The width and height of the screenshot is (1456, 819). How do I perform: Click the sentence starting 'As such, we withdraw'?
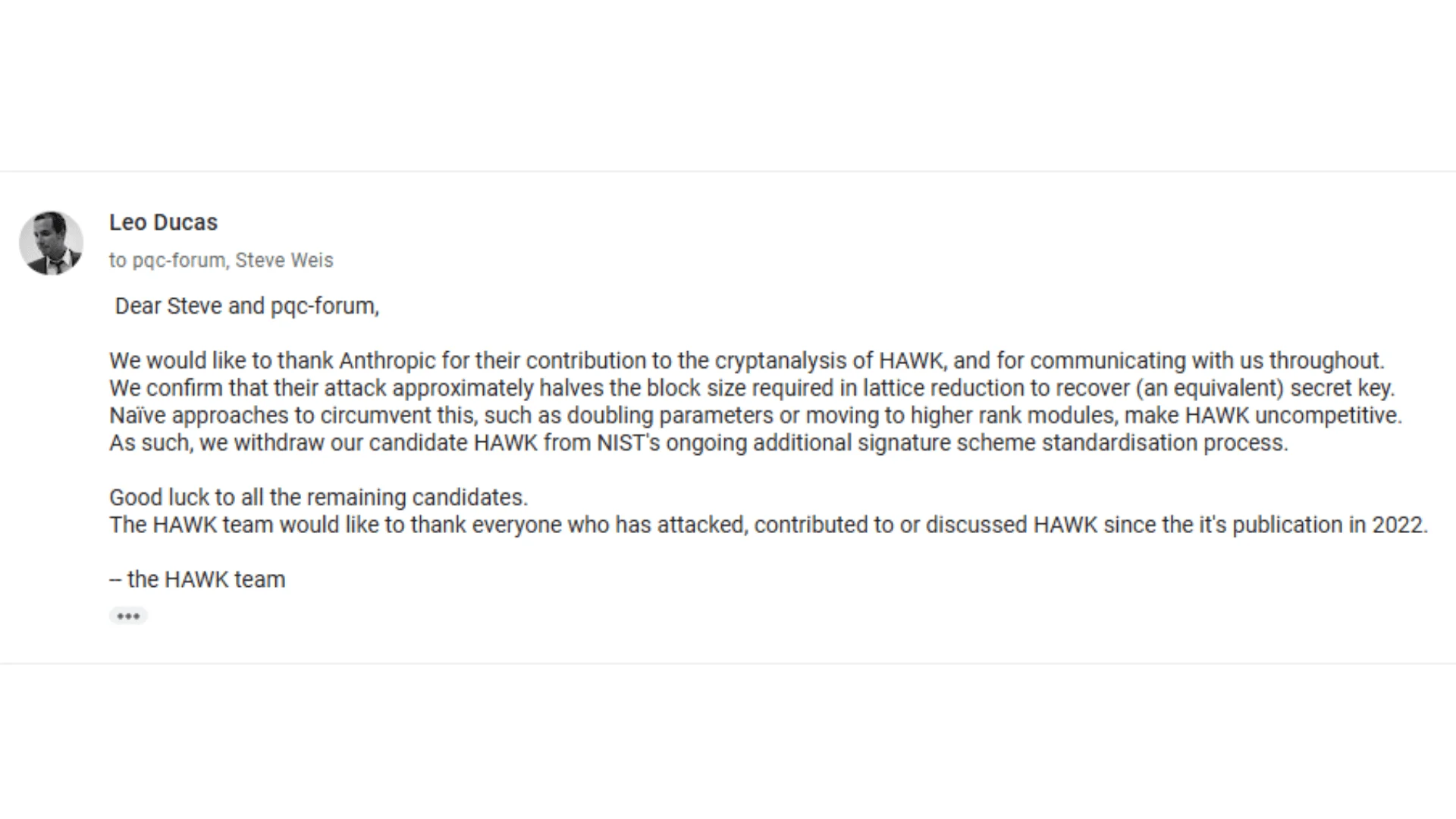point(698,442)
